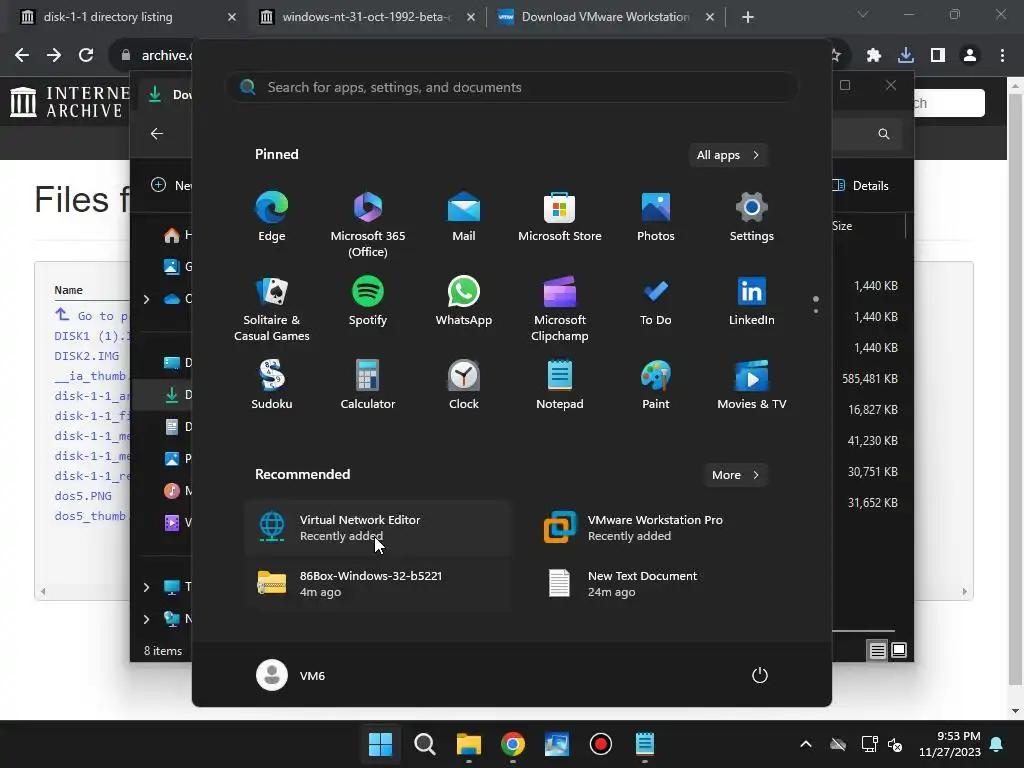Click the power button in Start menu
This screenshot has height=768, width=1024.
point(760,675)
